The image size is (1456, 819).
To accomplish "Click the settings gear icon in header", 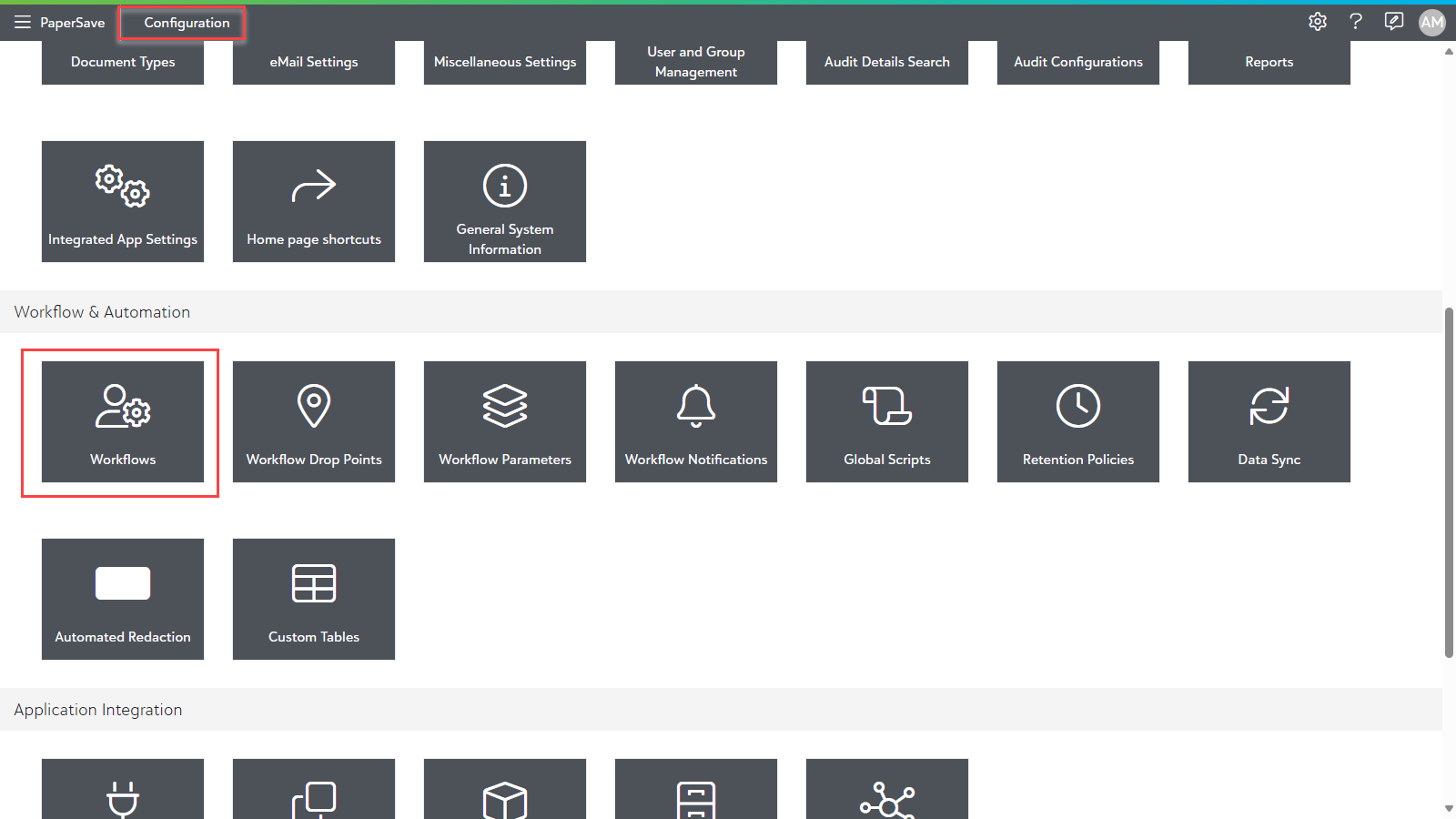I will pos(1318,22).
